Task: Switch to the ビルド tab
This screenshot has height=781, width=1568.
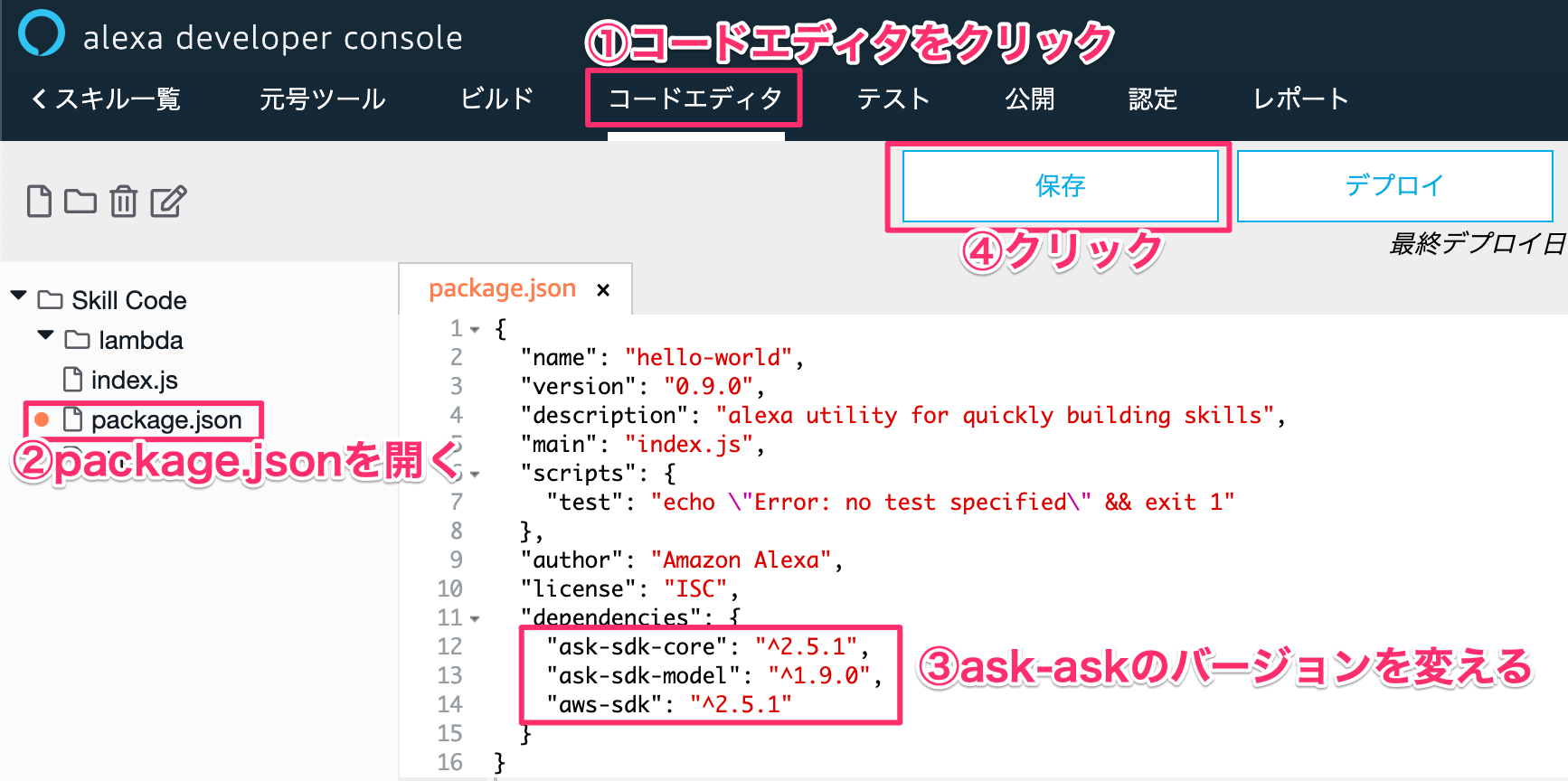Action: 497,99
